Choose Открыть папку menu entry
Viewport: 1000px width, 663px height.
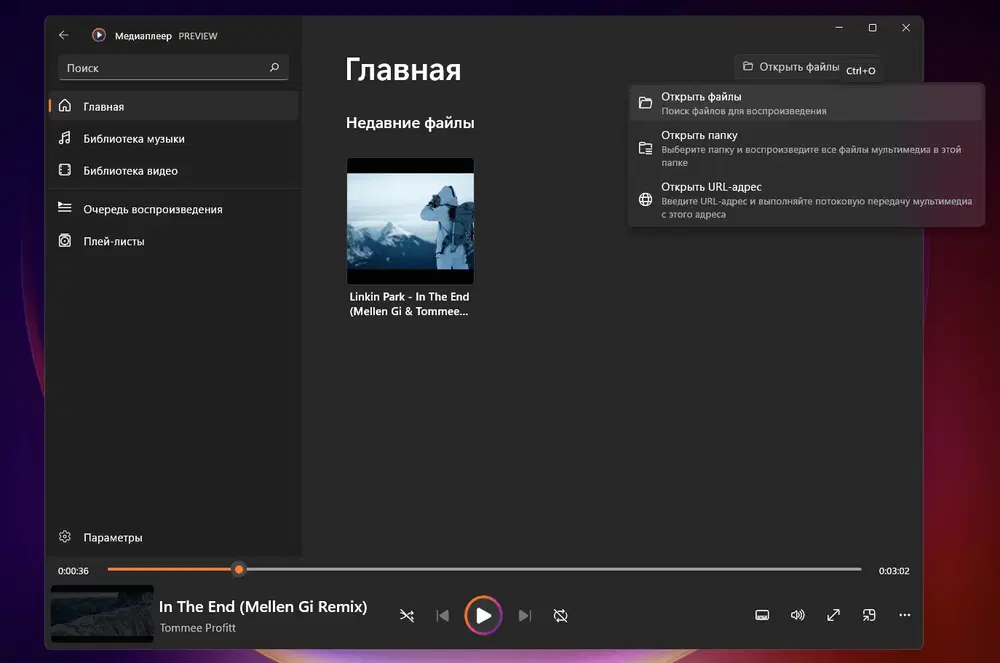[x=806, y=148]
